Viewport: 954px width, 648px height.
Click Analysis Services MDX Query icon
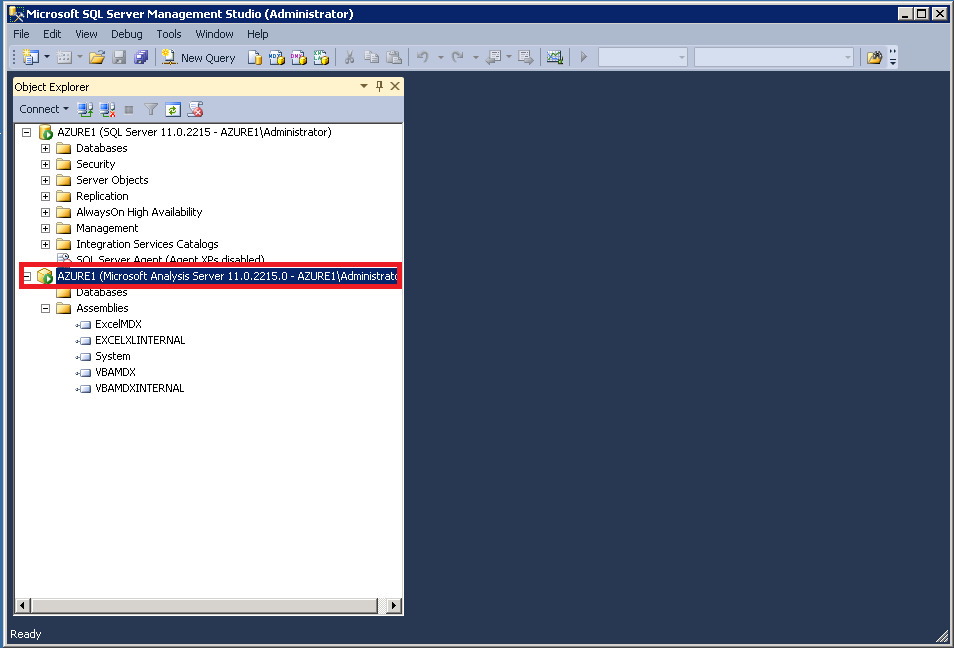pos(277,58)
